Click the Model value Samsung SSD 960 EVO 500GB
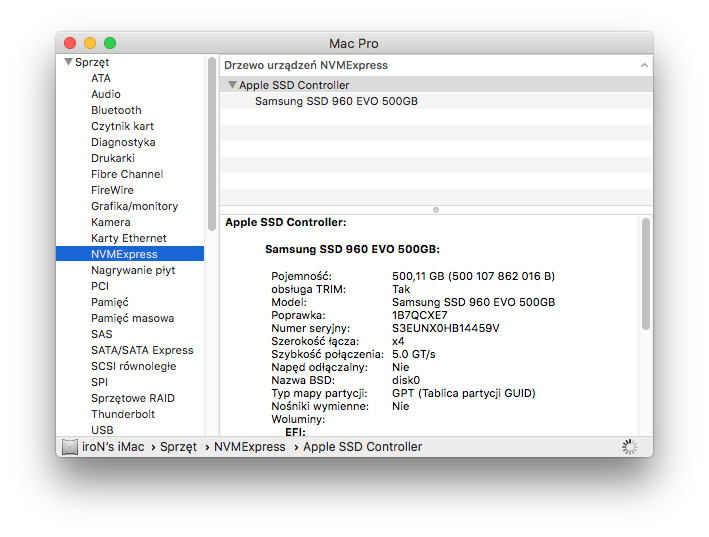The image size is (709, 537). (473, 302)
